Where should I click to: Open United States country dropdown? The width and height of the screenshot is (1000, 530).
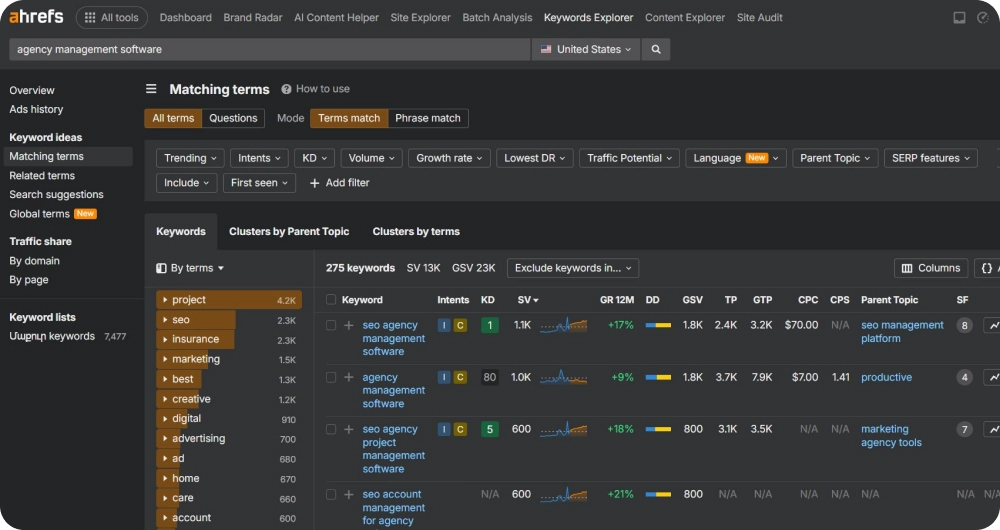point(586,49)
